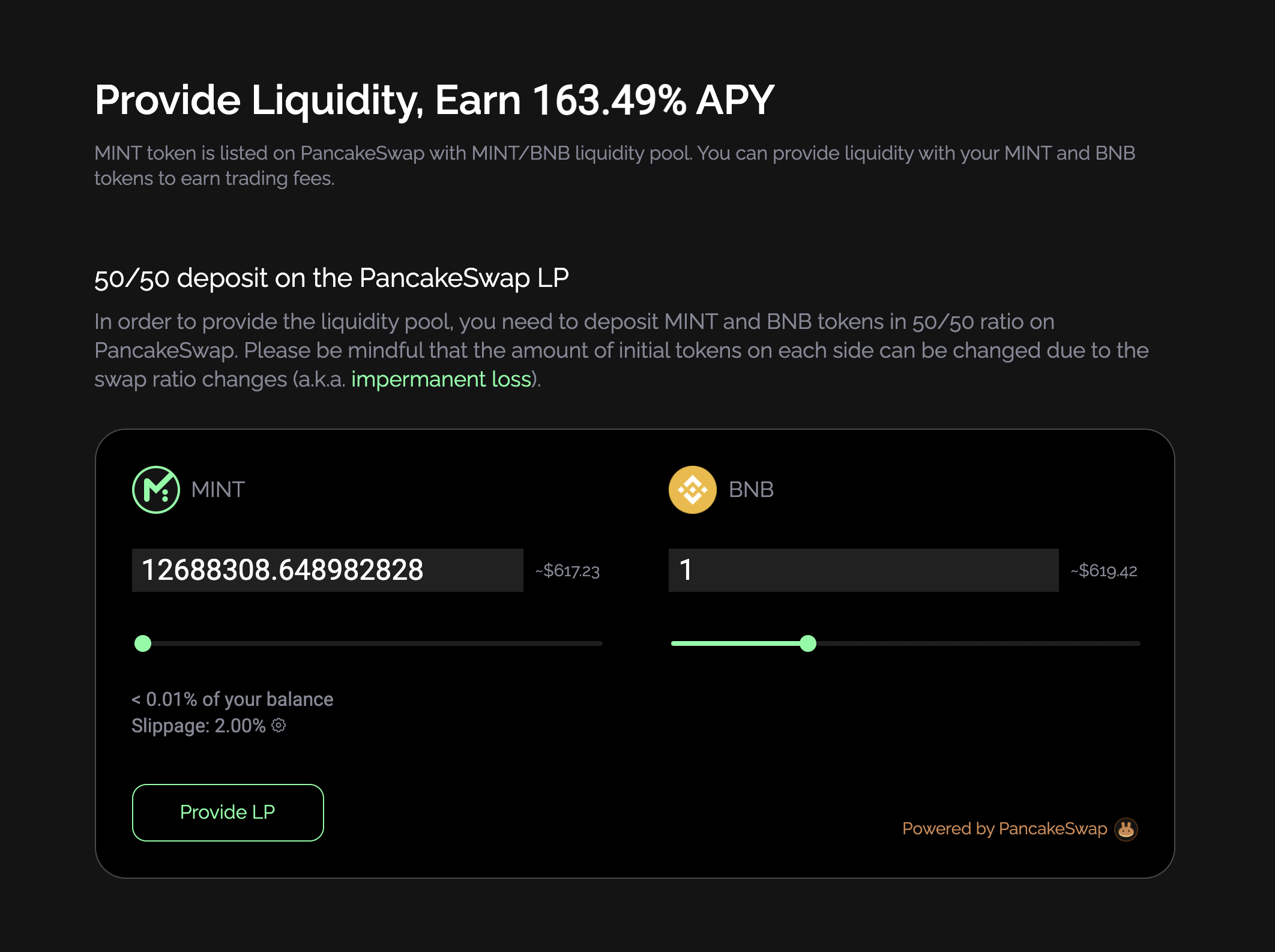Image resolution: width=1275 pixels, height=952 pixels.
Task: Click the BNB slider handle
Action: coord(808,643)
